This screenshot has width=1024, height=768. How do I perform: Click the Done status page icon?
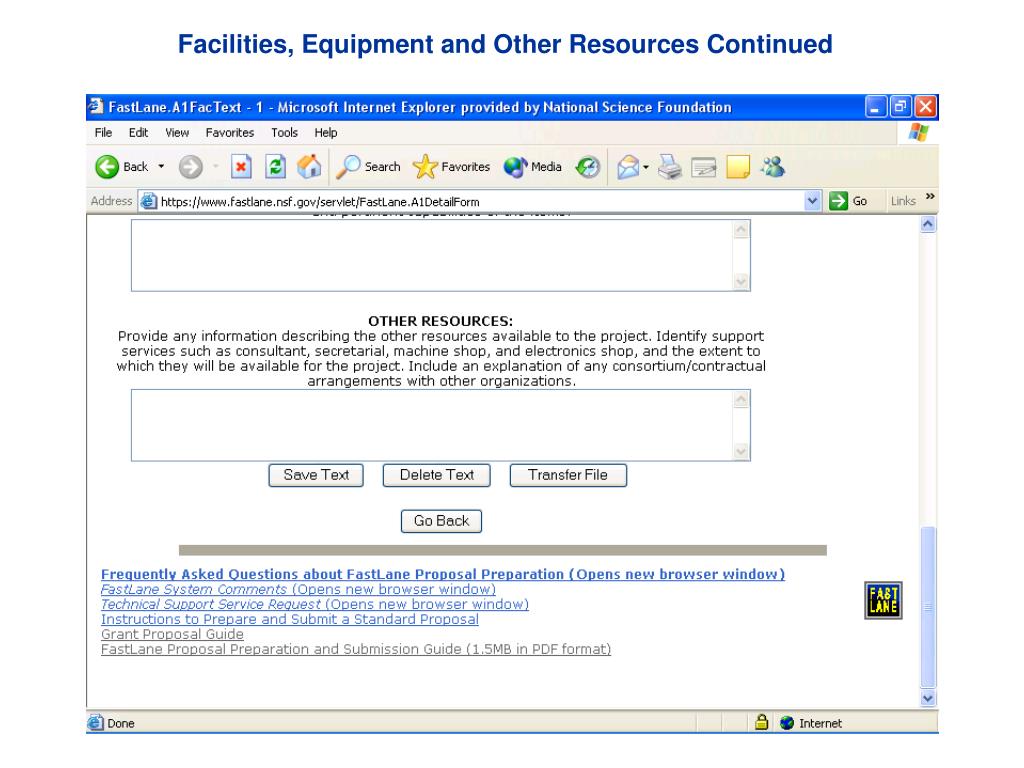[95, 723]
